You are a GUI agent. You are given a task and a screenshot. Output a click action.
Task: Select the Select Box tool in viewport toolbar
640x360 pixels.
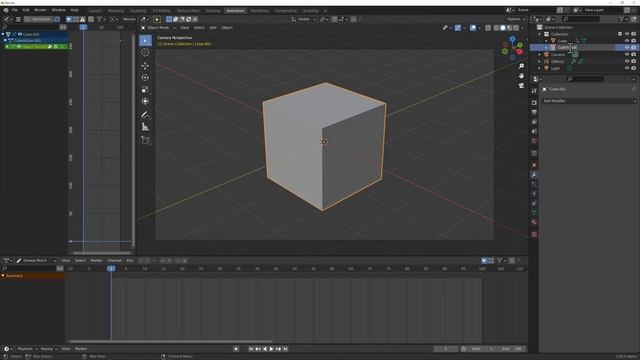point(145,40)
